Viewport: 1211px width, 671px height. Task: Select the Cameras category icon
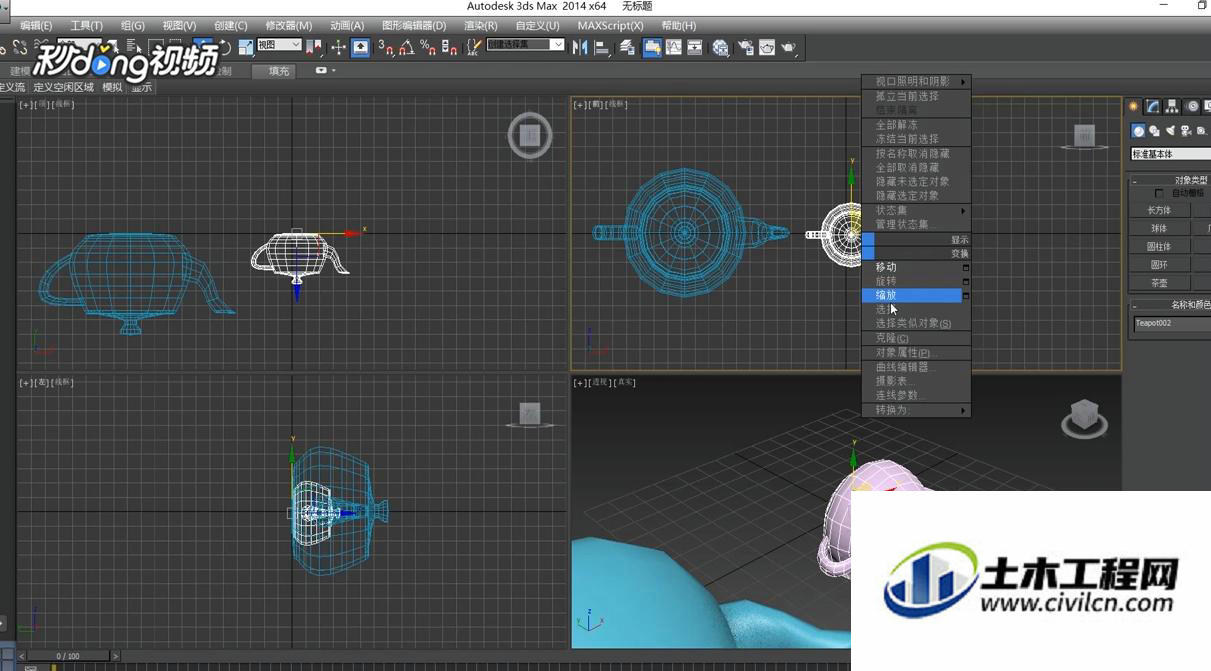point(1186,130)
